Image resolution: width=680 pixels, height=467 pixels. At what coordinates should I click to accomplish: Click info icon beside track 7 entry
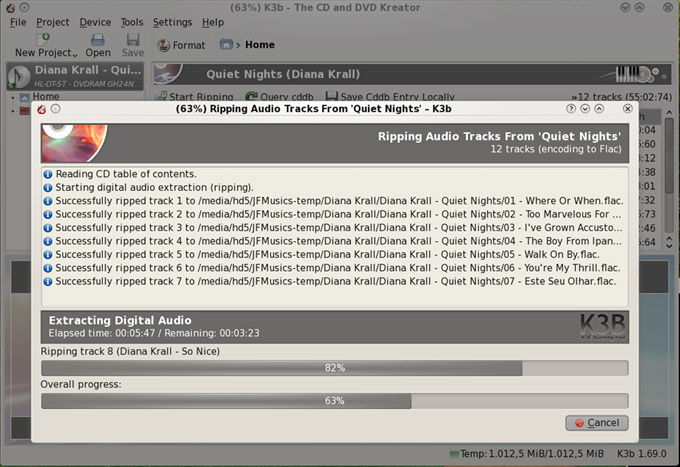click(x=48, y=281)
